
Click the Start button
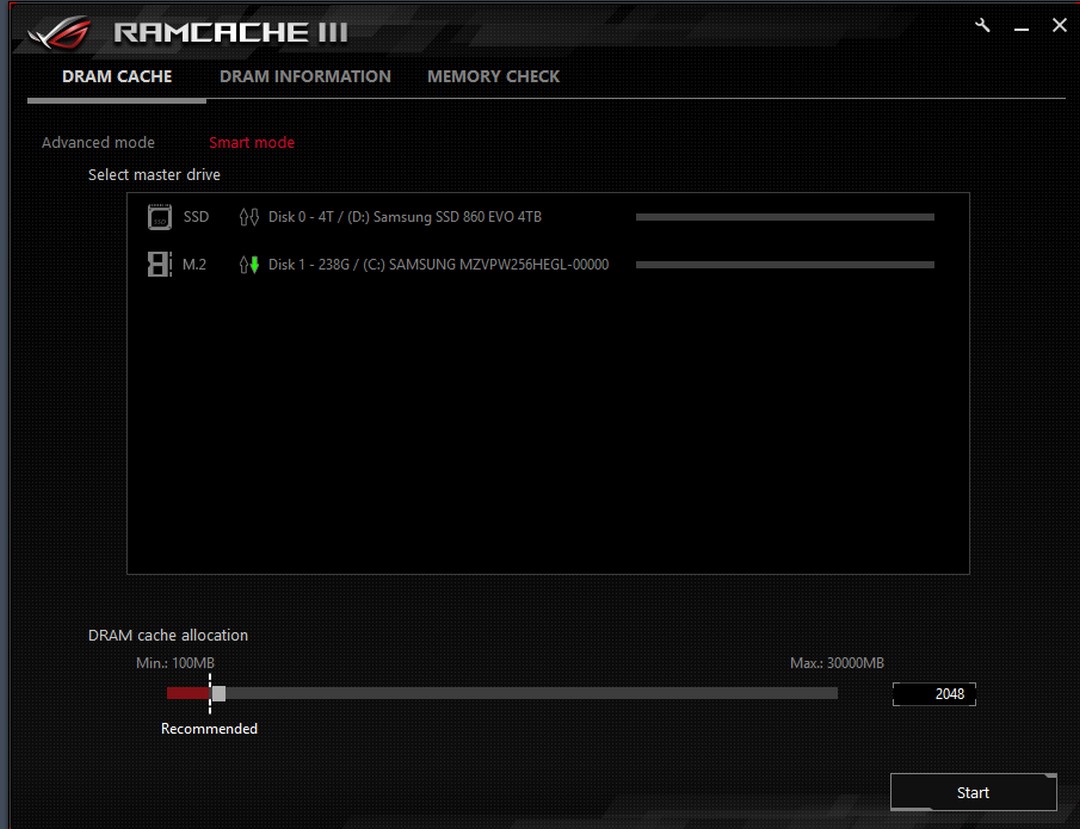tap(973, 793)
